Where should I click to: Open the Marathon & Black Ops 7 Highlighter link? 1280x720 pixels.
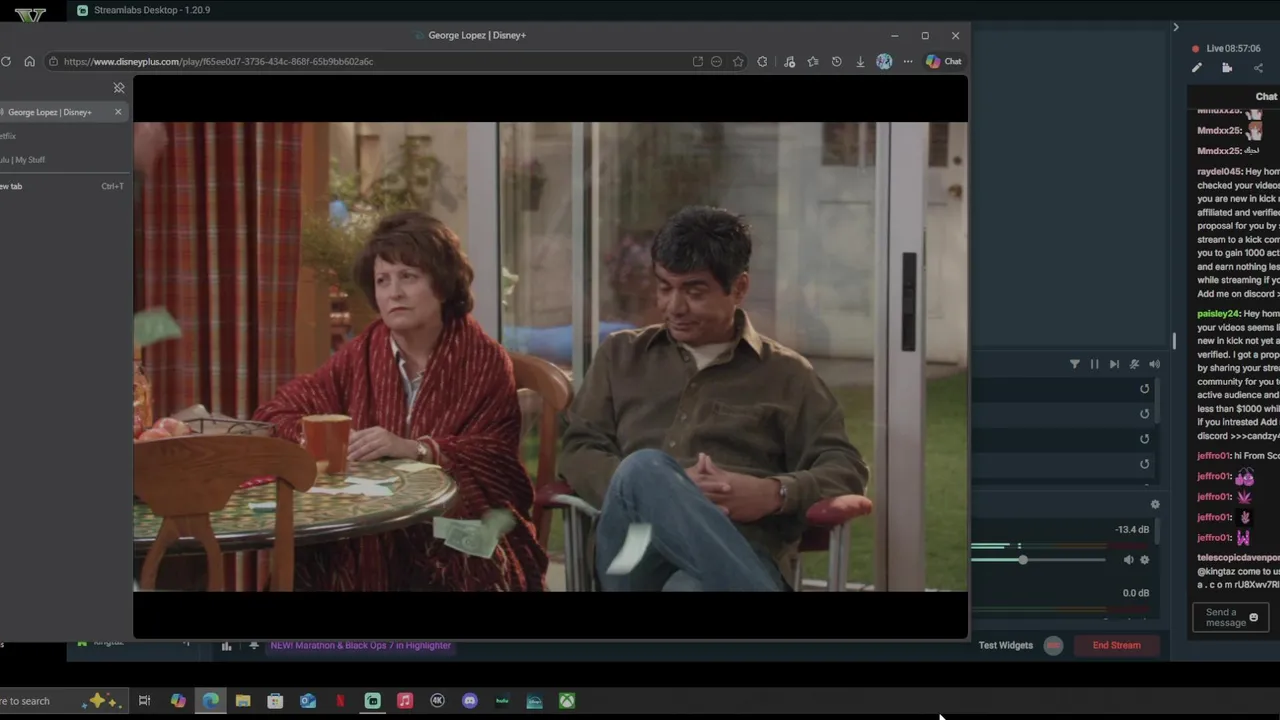coord(361,645)
